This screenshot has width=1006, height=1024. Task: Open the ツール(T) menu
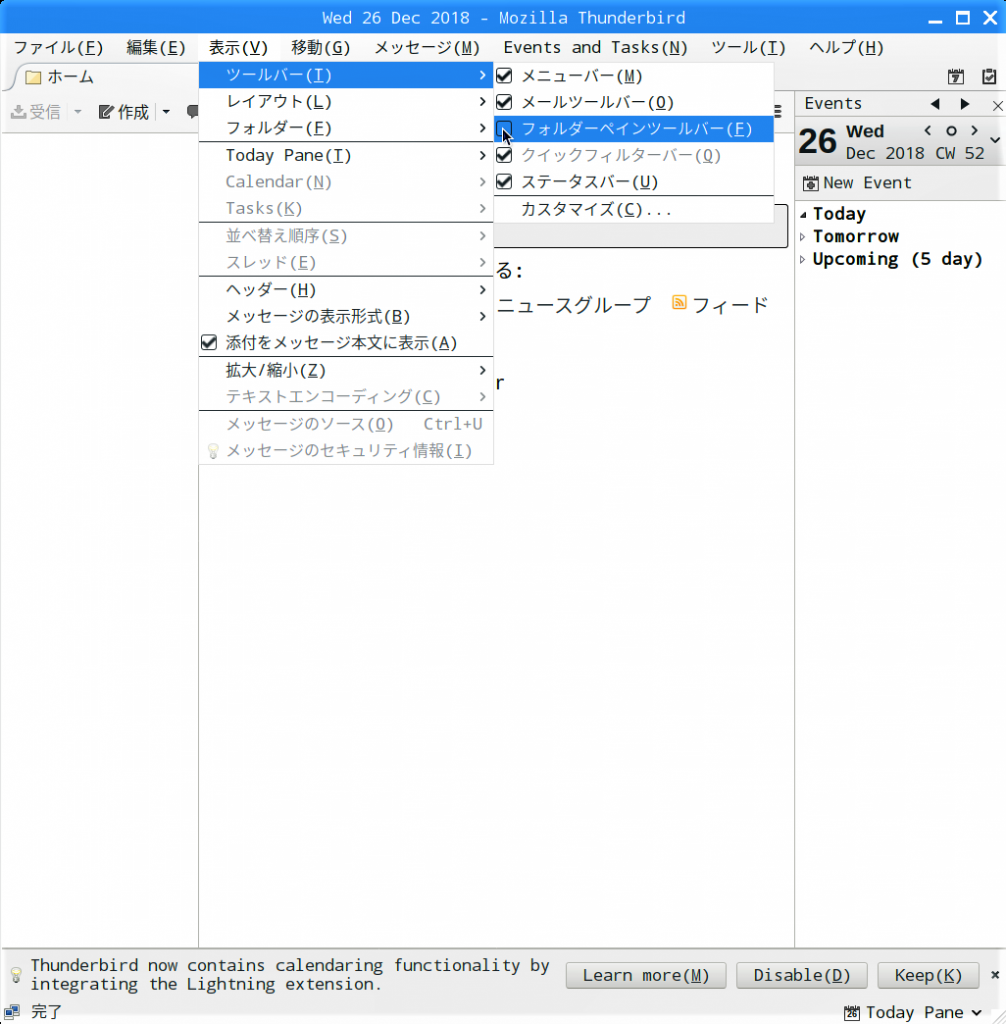click(x=748, y=48)
